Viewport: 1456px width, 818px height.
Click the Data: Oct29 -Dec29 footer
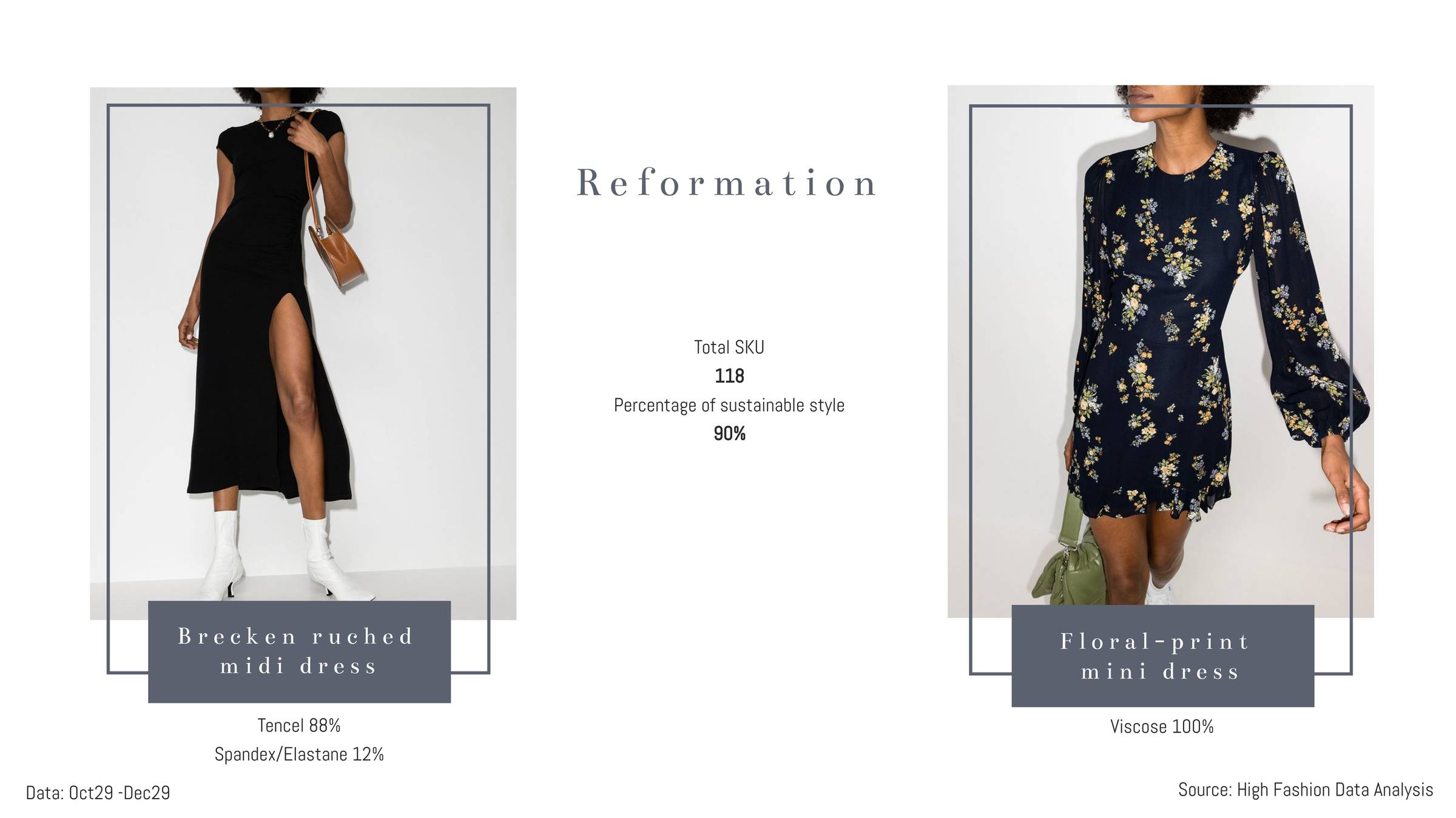click(98, 793)
